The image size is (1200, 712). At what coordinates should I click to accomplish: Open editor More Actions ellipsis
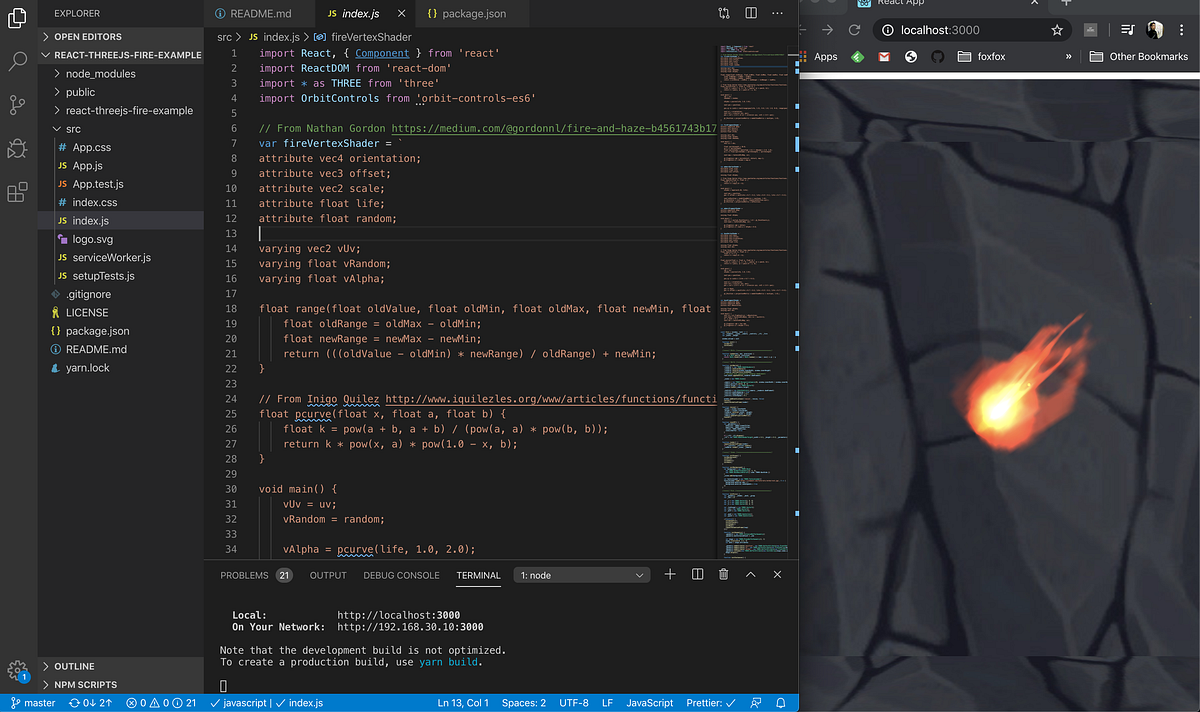point(778,14)
